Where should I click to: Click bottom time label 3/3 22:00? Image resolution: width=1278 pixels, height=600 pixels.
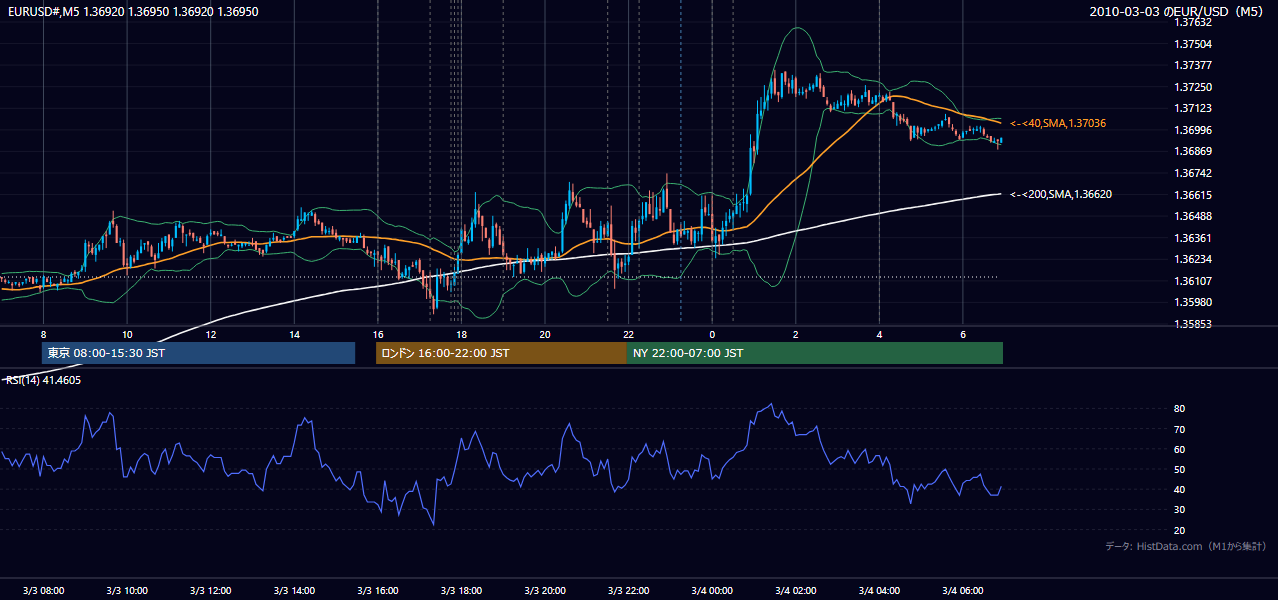pyautogui.click(x=628, y=590)
